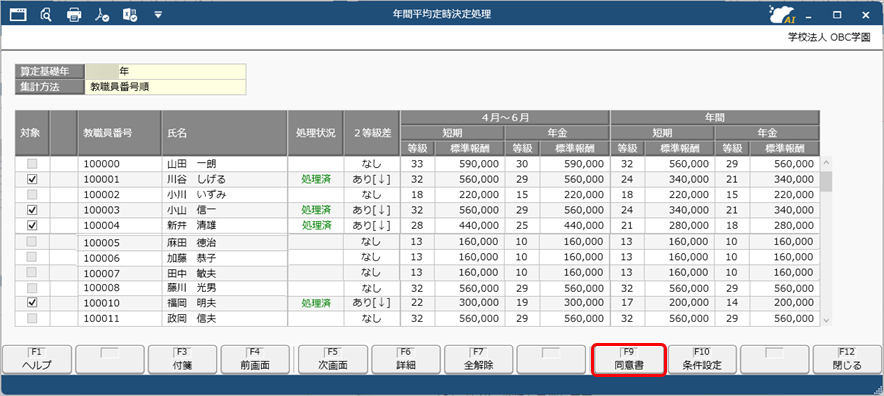This screenshot has height=396, width=884.
Task: Export to Excel using the Excel icon
Action: [x=130, y=15]
